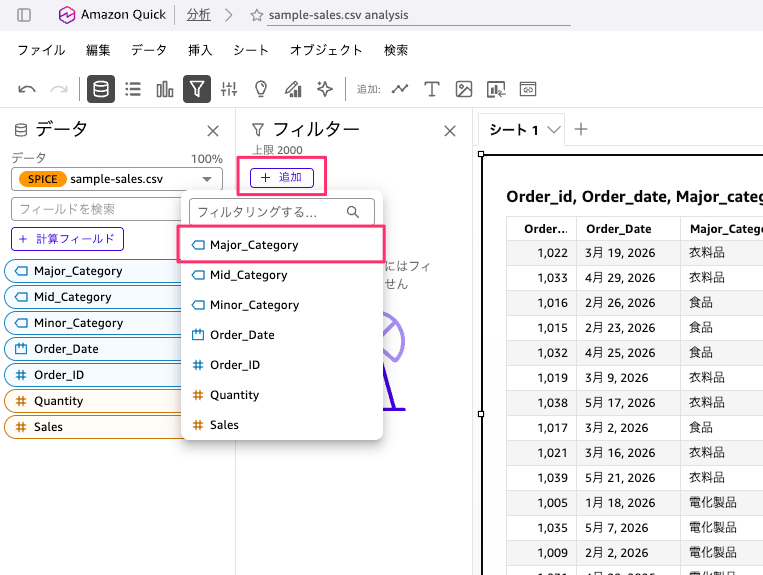Select Order_ID field in Data panel
Viewport: 763px width, 575px height.
tap(92, 375)
